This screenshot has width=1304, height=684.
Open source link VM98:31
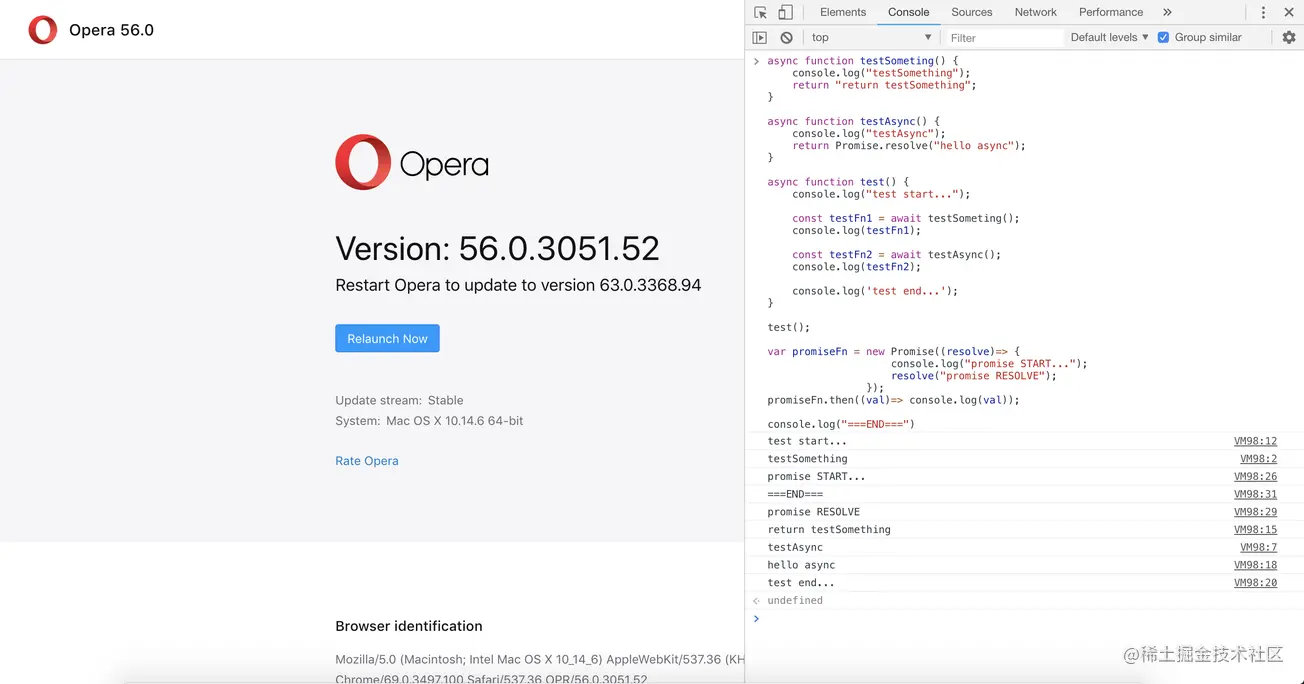(x=1255, y=494)
